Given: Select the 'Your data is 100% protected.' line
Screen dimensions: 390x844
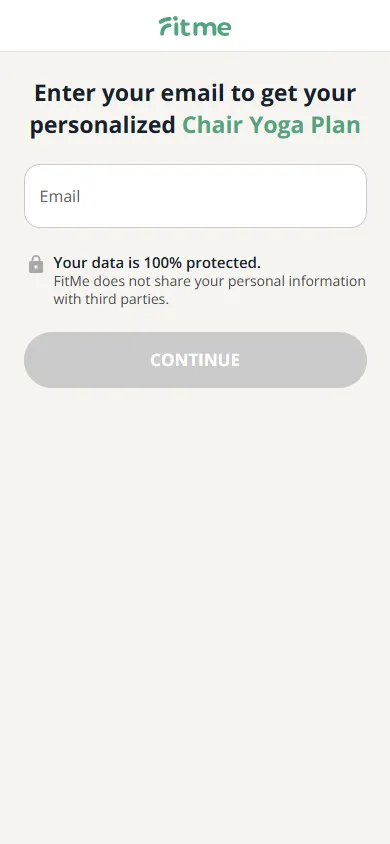Looking at the screenshot, I should point(157,263).
